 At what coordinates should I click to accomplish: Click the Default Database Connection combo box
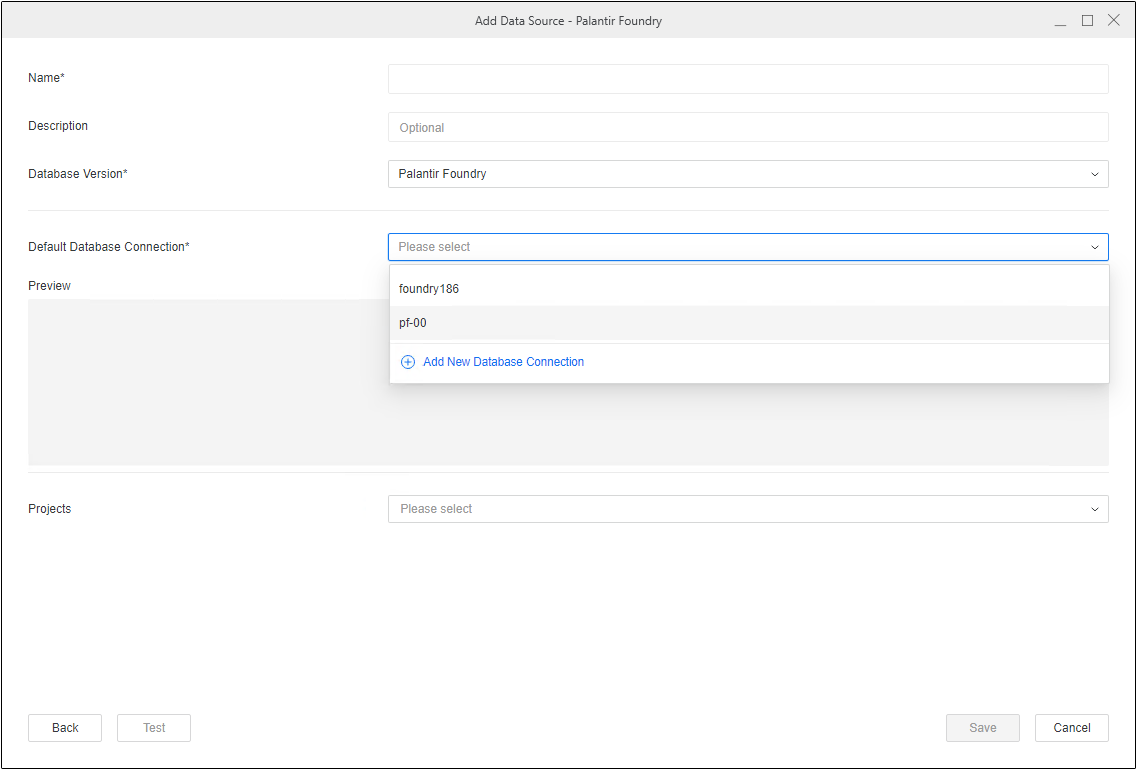(x=748, y=247)
